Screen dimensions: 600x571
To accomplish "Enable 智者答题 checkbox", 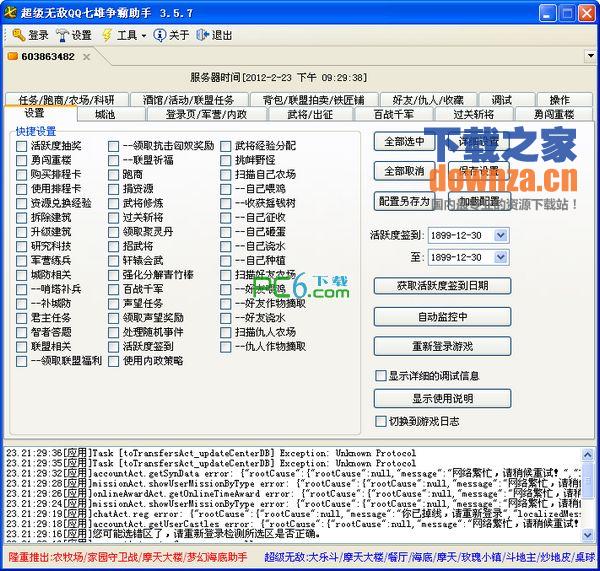I will coord(21,333).
